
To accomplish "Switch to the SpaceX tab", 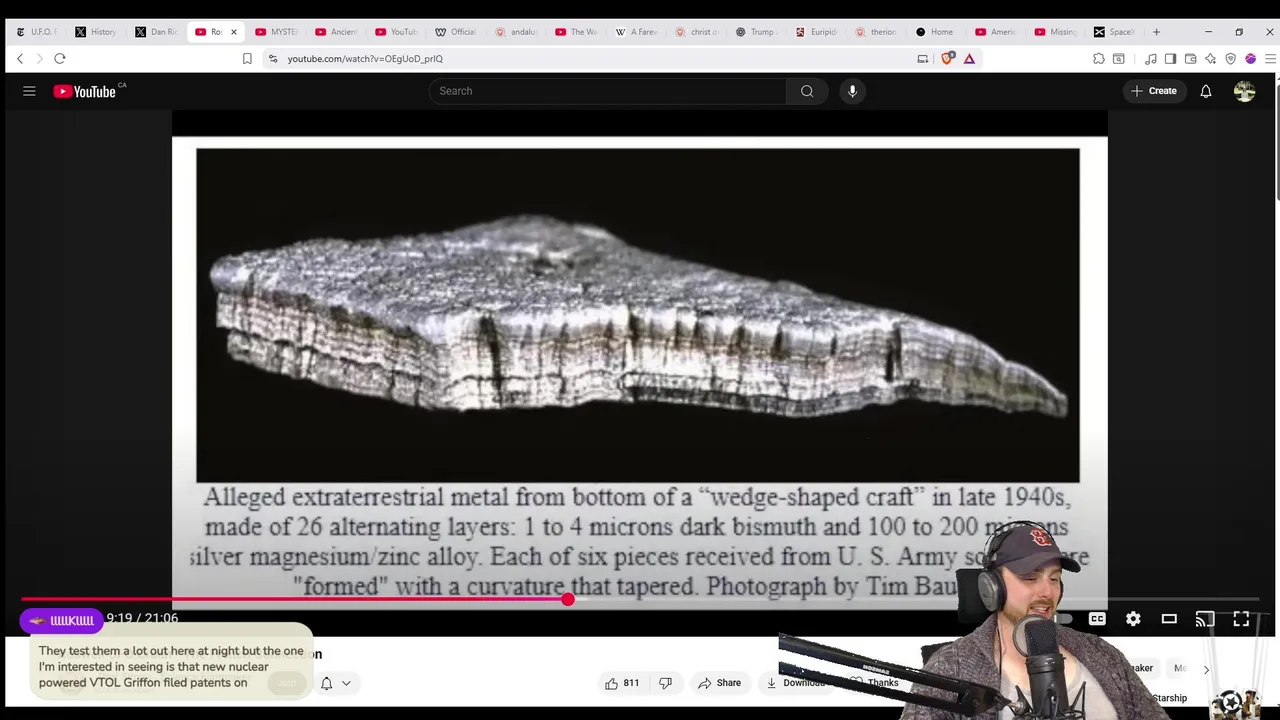I will [1114, 32].
